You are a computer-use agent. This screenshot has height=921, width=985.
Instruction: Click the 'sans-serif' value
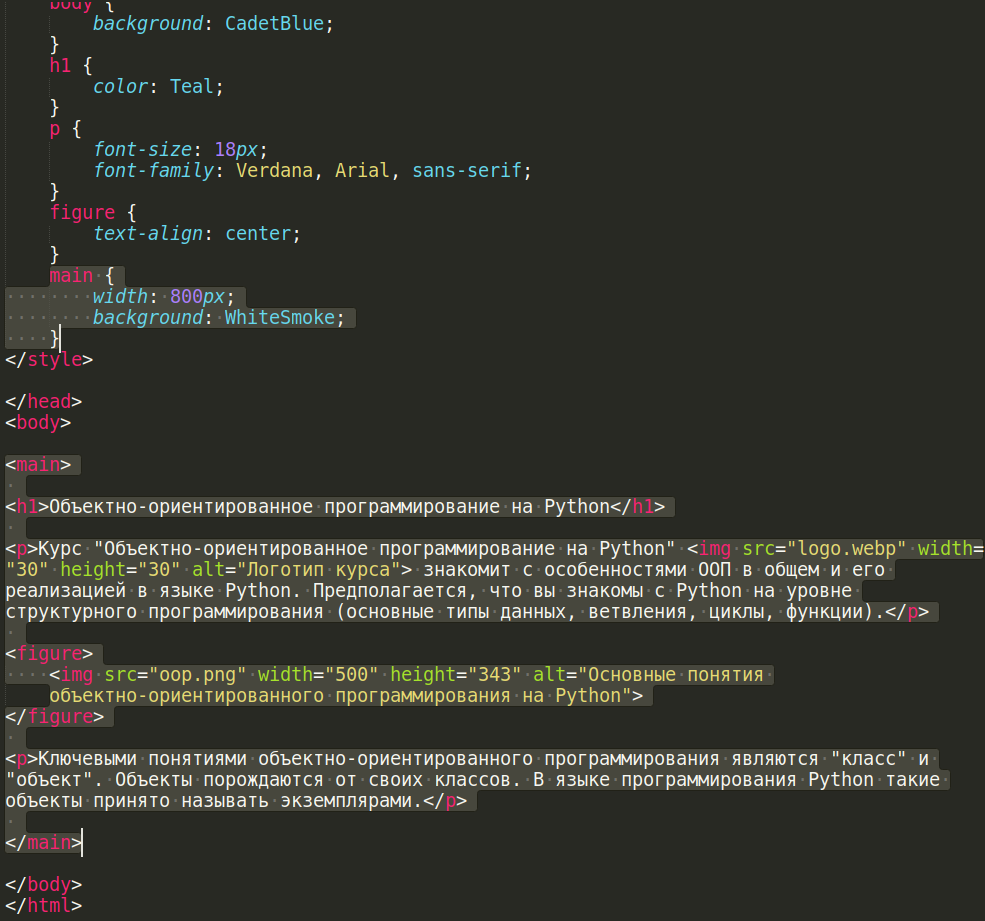point(467,170)
